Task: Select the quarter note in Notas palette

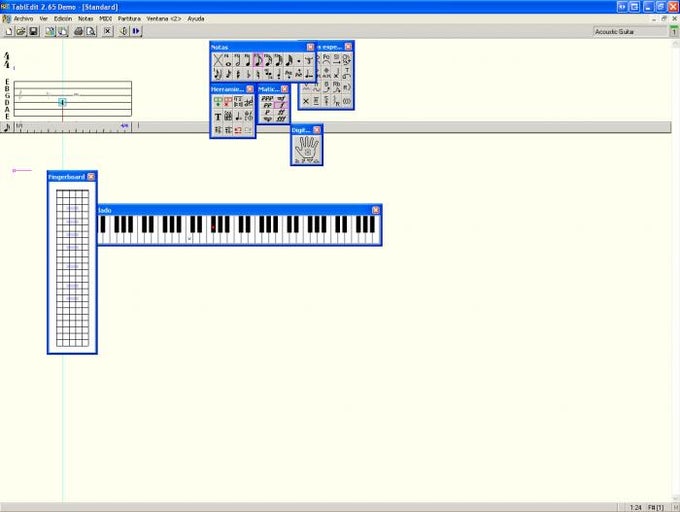Action: point(248,60)
